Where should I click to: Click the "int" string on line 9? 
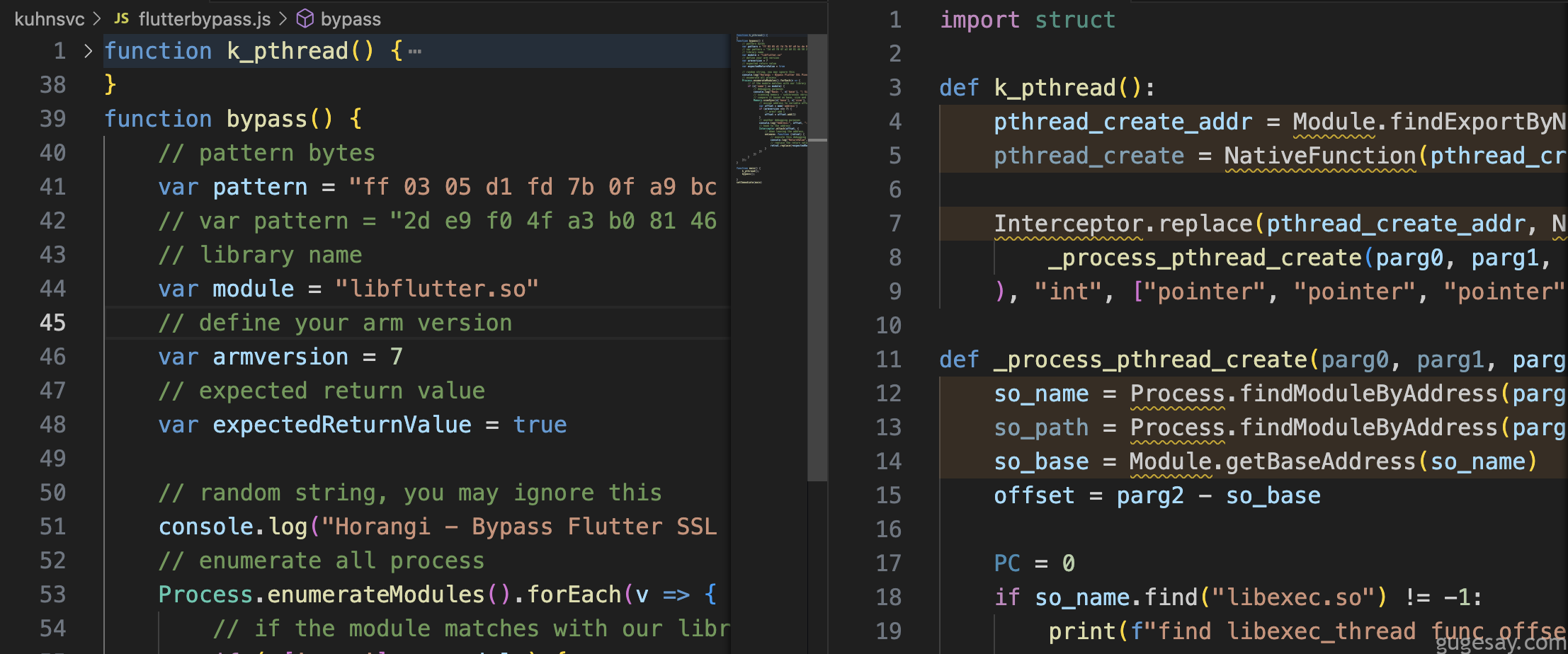point(1068,292)
